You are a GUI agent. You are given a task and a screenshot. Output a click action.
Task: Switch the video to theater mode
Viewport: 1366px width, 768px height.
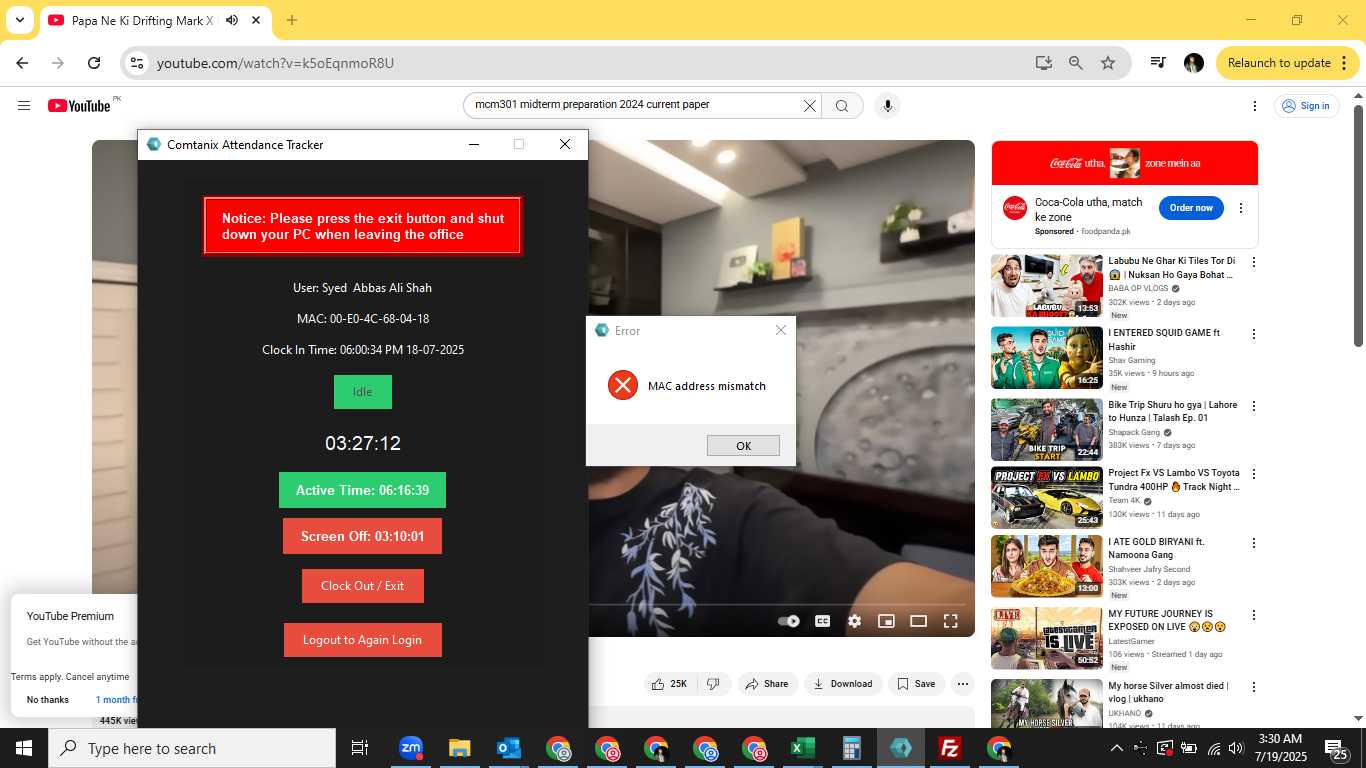point(918,621)
